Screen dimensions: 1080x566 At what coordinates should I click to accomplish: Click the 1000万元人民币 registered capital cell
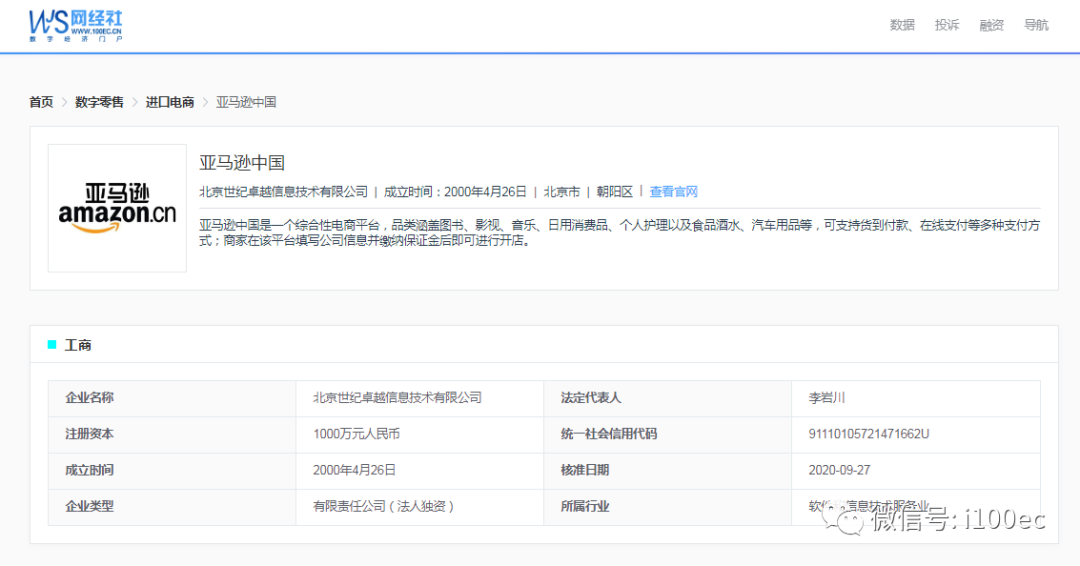click(357, 434)
